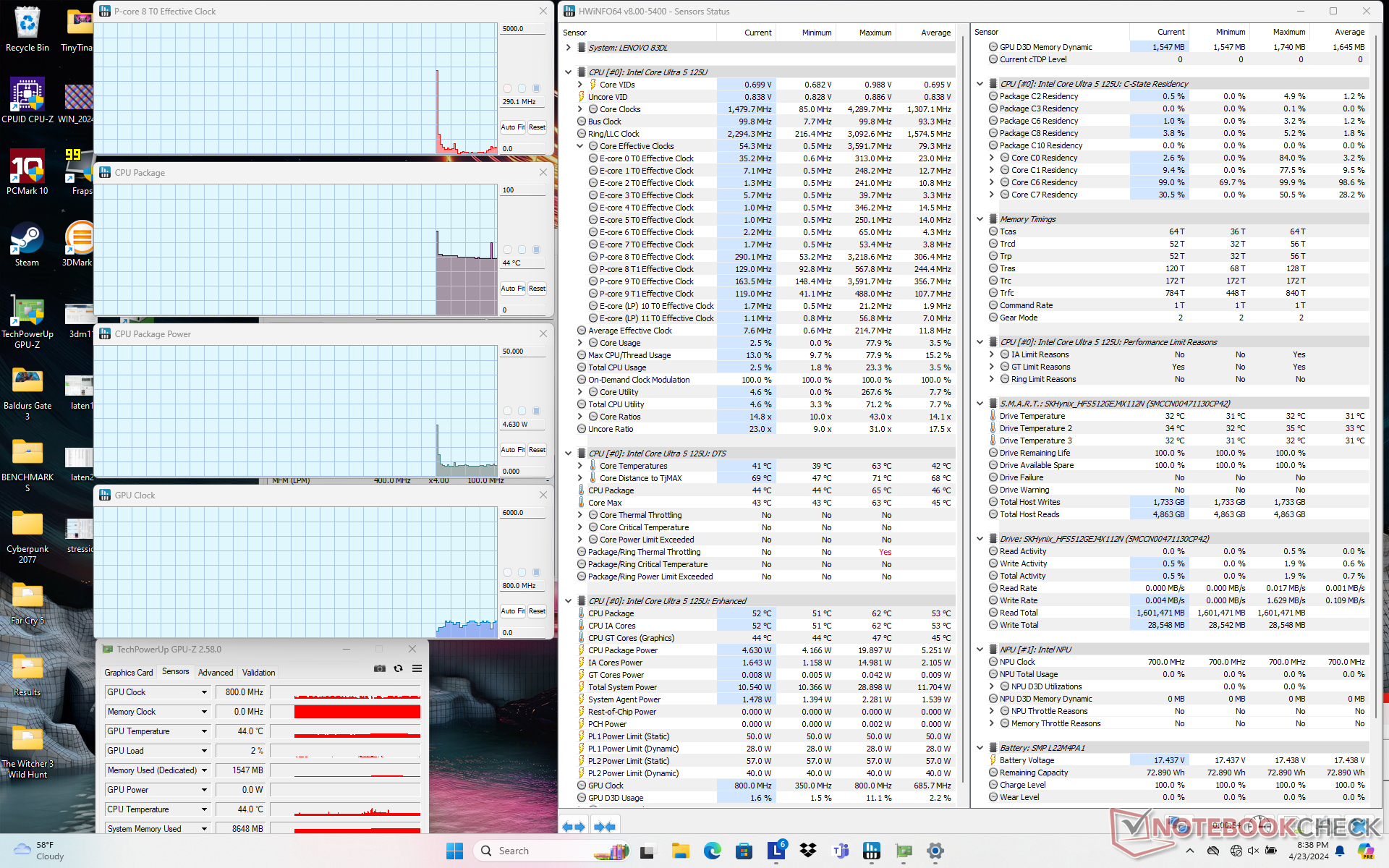Click HWiNFO's collapse columns arrows icon

point(605,826)
